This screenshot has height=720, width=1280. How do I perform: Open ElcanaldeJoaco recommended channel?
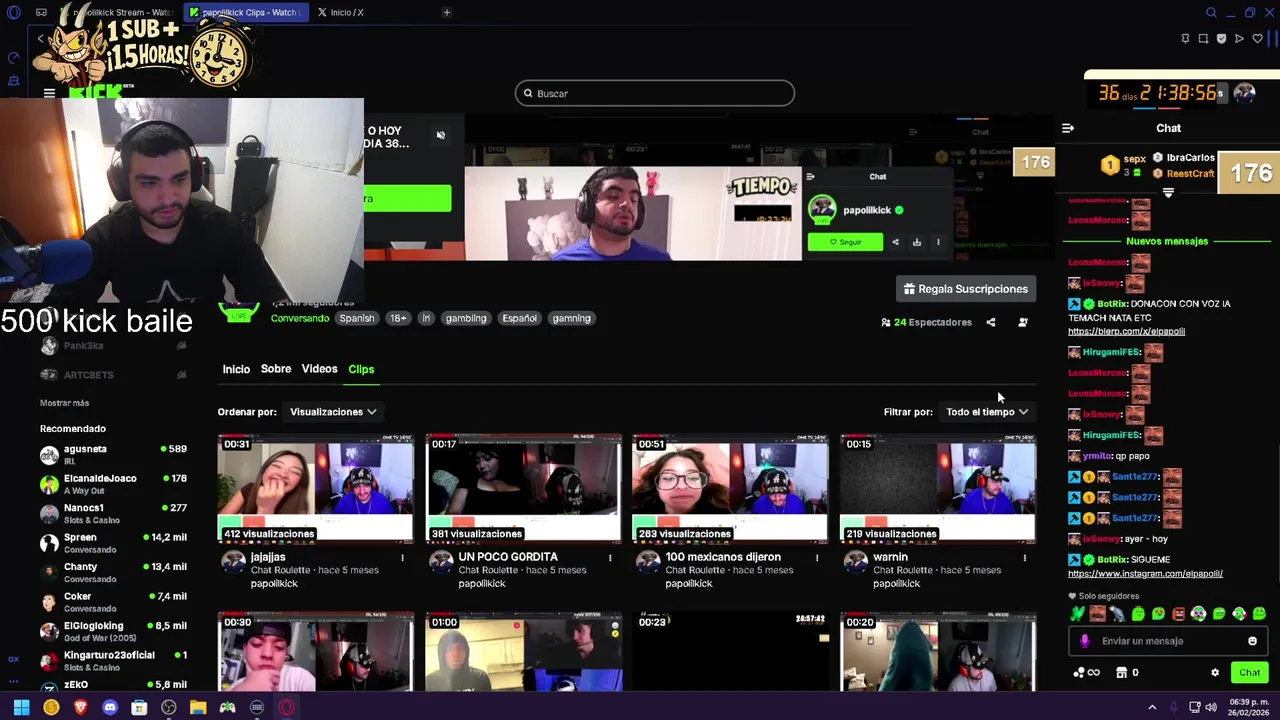click(113, 484)
